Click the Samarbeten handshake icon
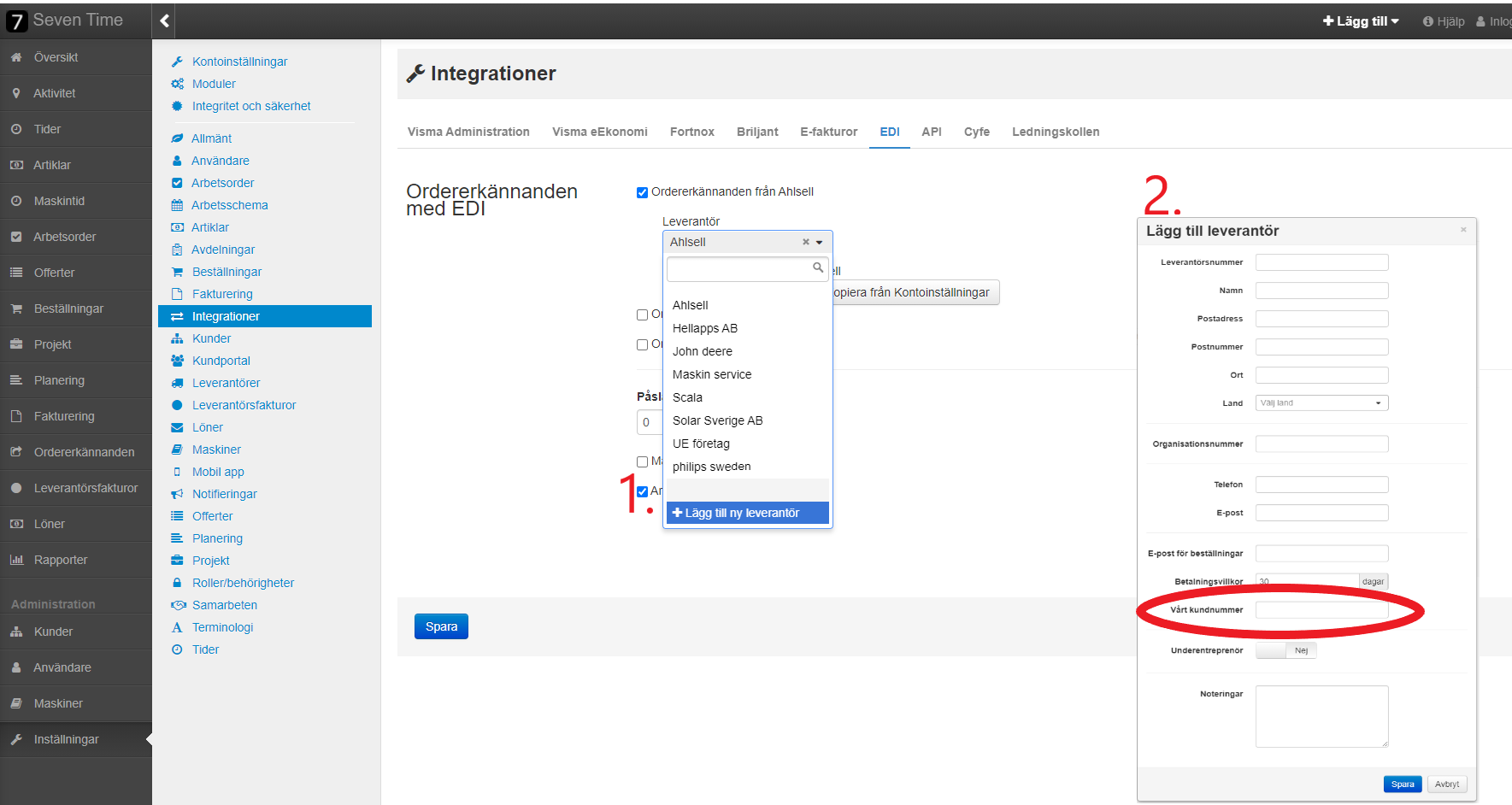 pos(178,605)
